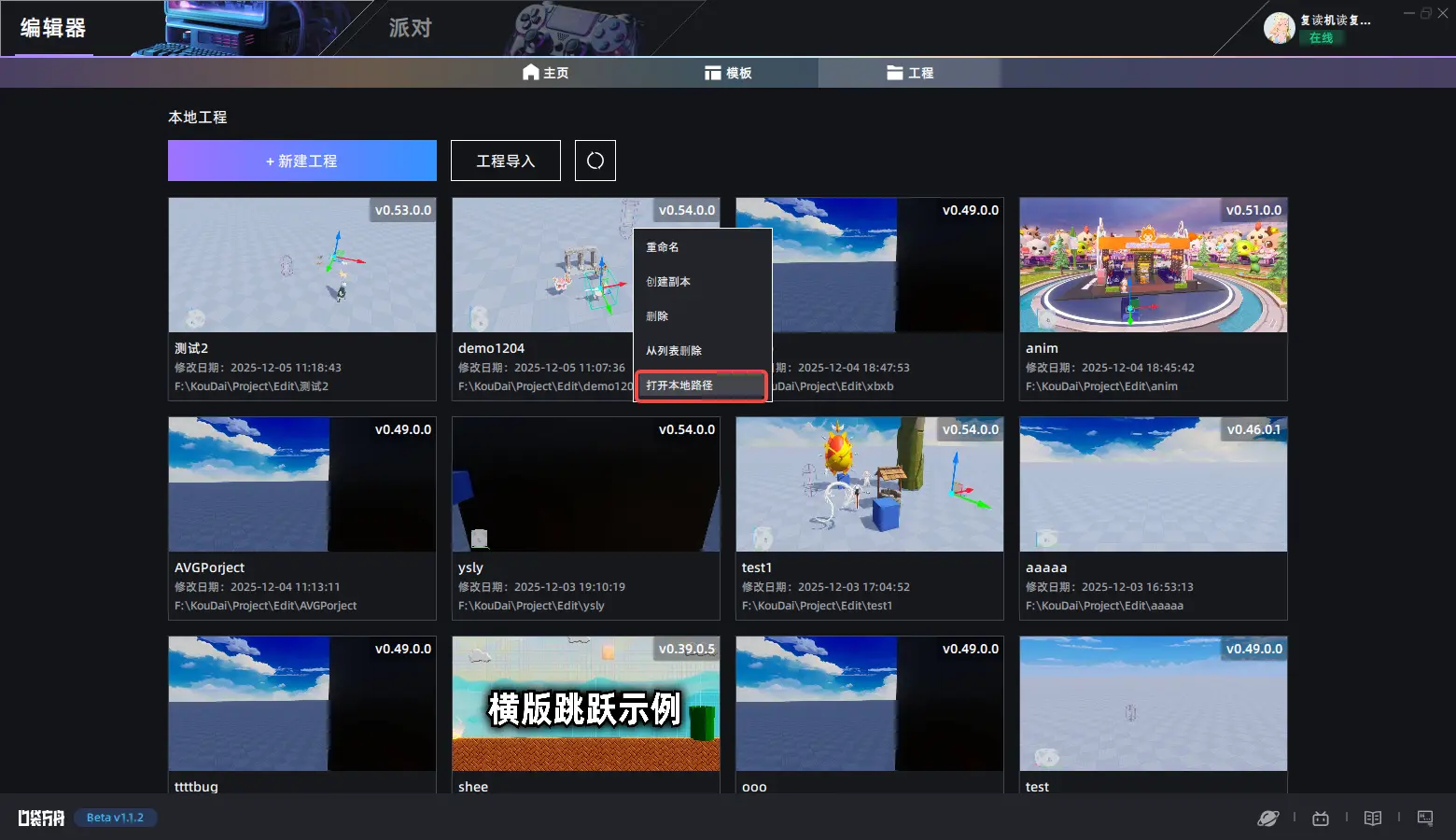The image size is (1456, 840).
Task: Select 创建副本 in context menu
Action: click(668, 282)
